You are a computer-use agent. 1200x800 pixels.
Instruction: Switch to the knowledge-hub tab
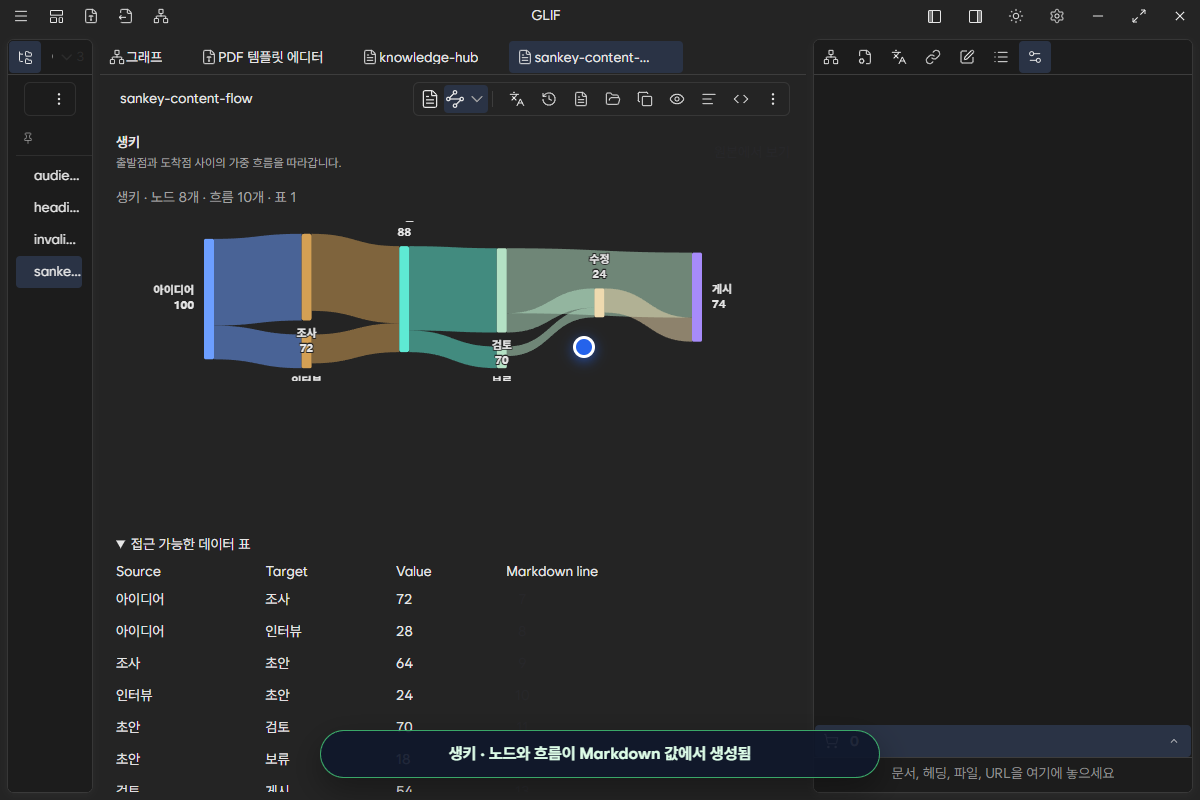pos(420,57)
